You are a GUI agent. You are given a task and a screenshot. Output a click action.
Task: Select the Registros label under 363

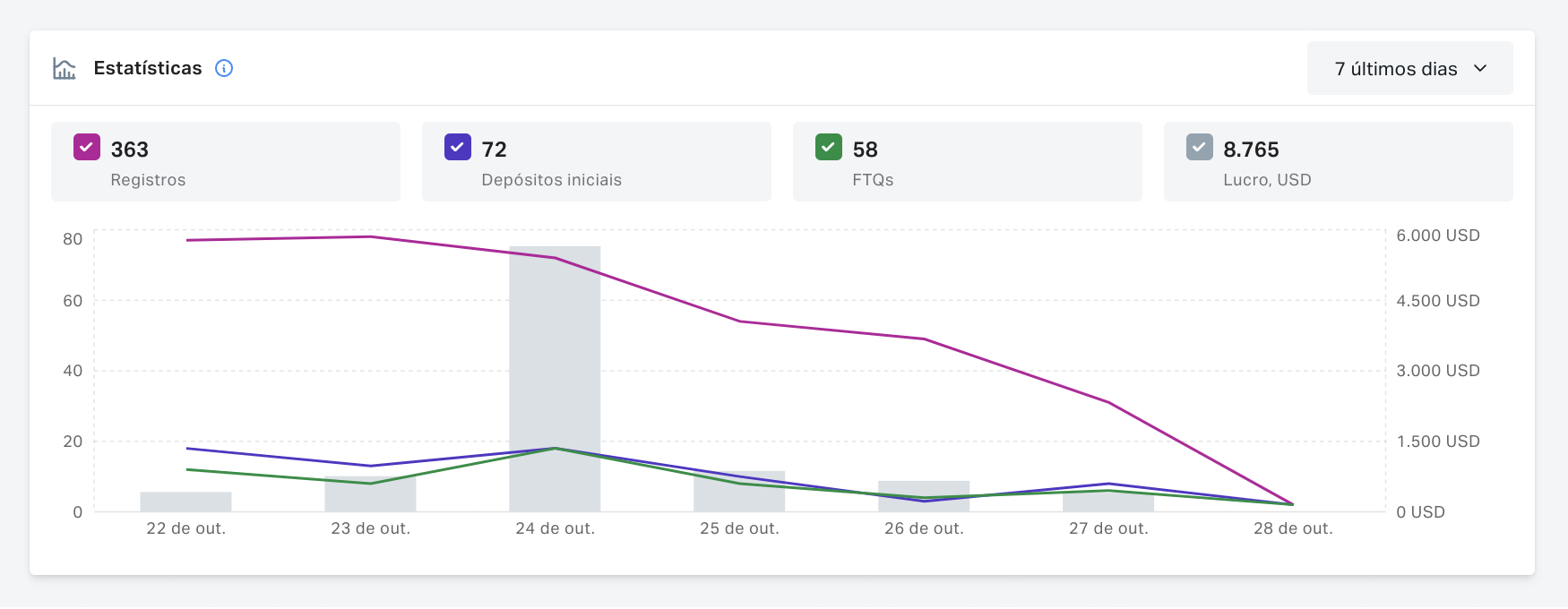pos(148,180)
